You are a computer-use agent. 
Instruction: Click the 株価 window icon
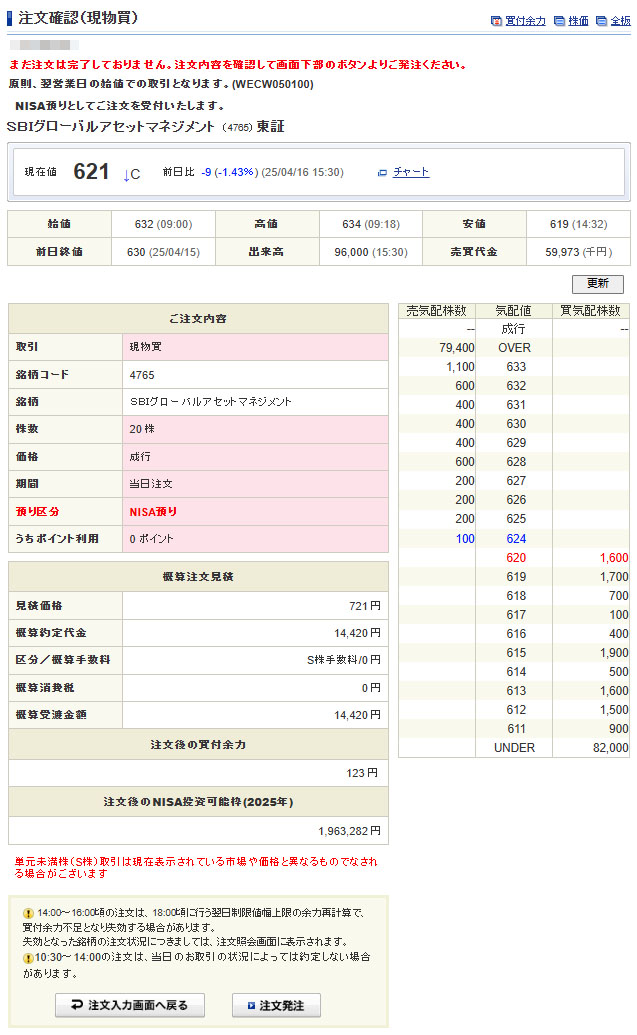(x=559, y=21)
